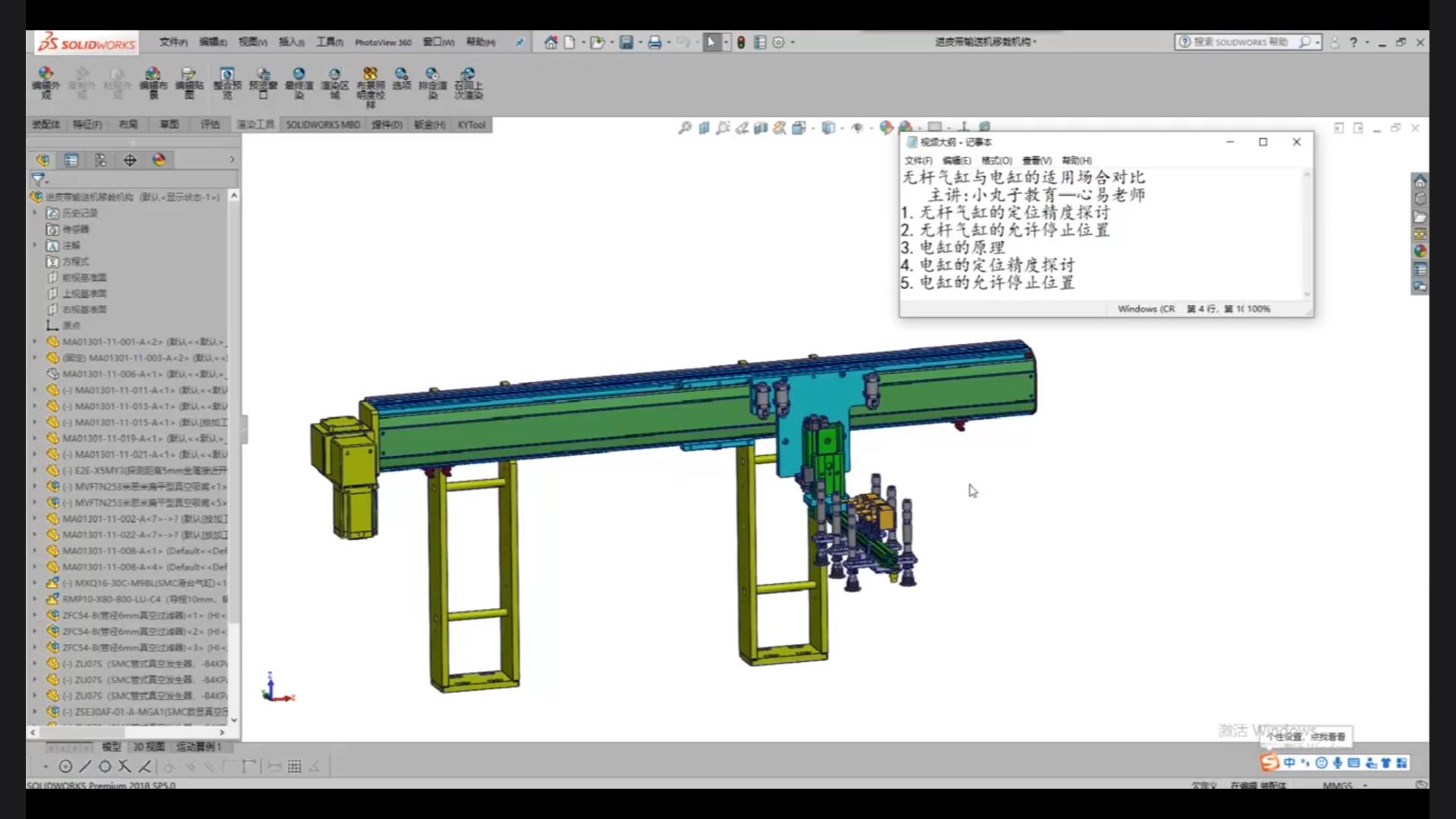Screen dimensions: 1456x819
Task: Click the Sogou input method S icon
Action: tap(1269, 762)
